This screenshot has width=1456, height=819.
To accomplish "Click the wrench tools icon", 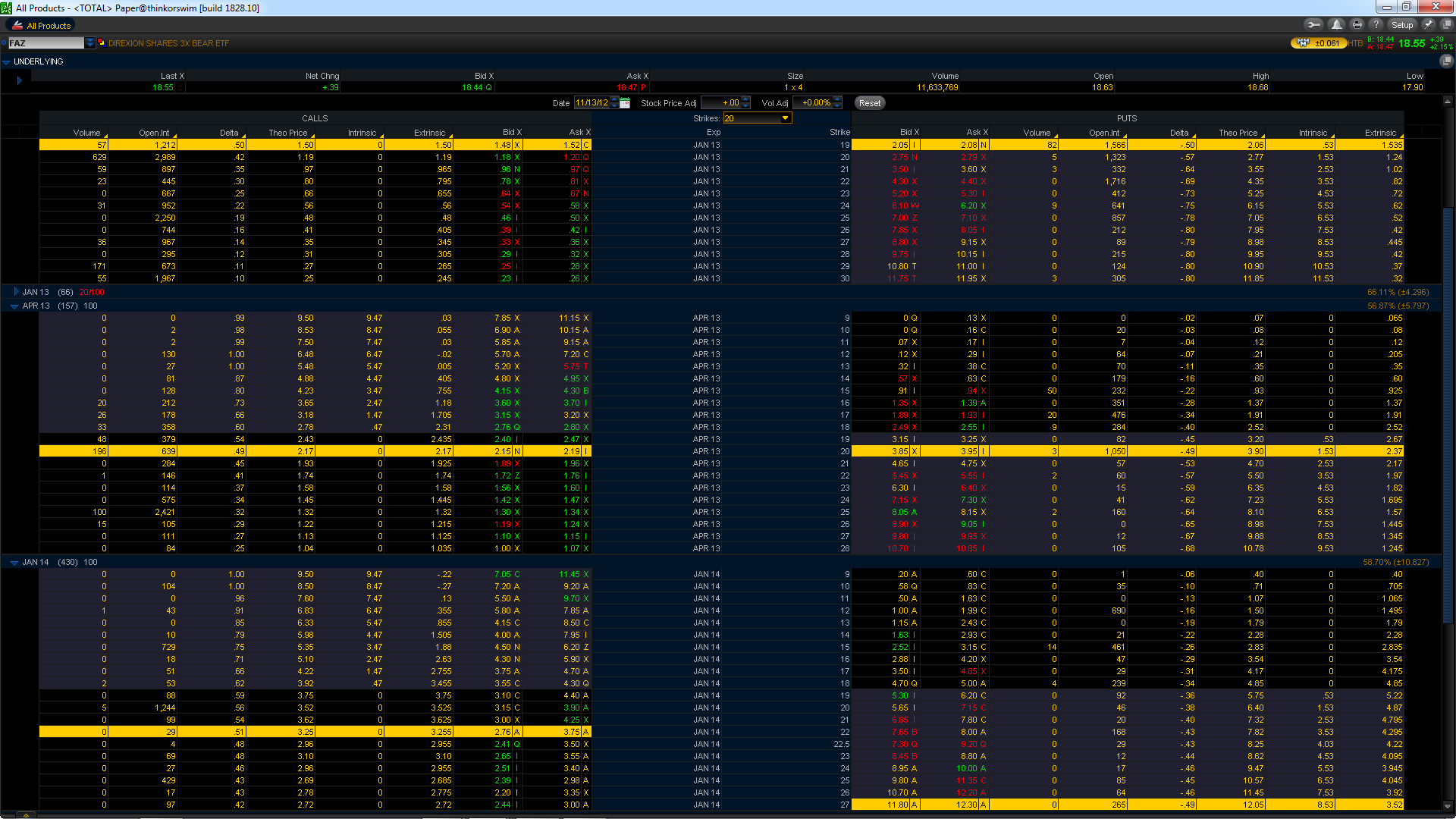I will [1314, 25].
